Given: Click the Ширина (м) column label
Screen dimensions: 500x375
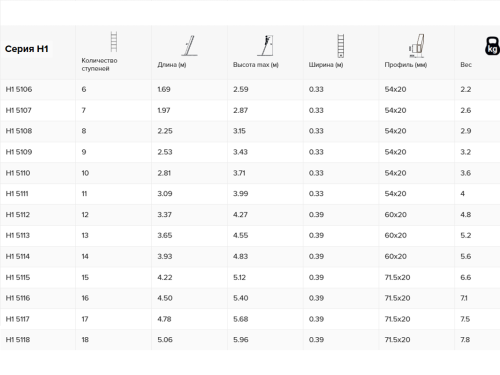Looking at the screenshot, I should pyautogui.click(x=326, y=65).
